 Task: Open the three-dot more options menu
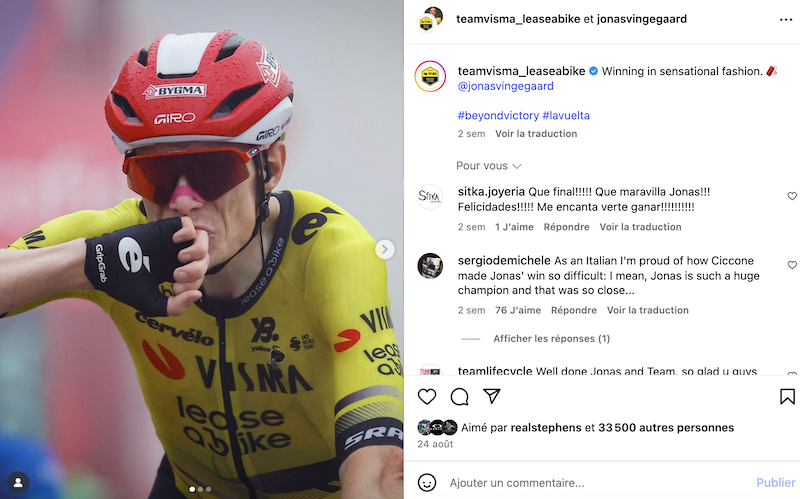point(786,19)
